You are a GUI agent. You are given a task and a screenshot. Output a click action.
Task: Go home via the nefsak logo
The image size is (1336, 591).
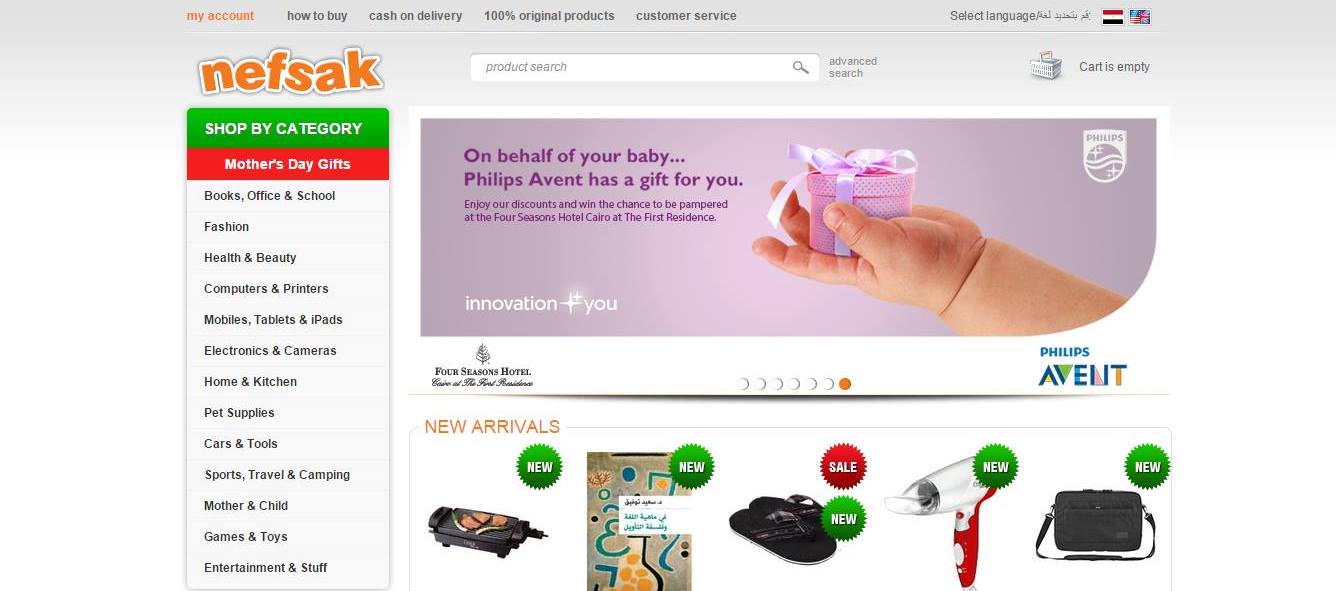291,71
